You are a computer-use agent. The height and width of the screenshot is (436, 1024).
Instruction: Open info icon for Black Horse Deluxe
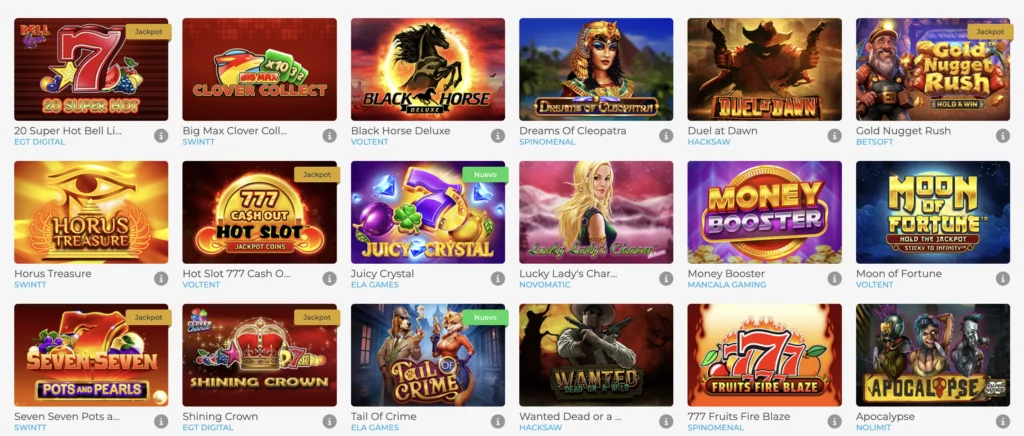point(498,136)
